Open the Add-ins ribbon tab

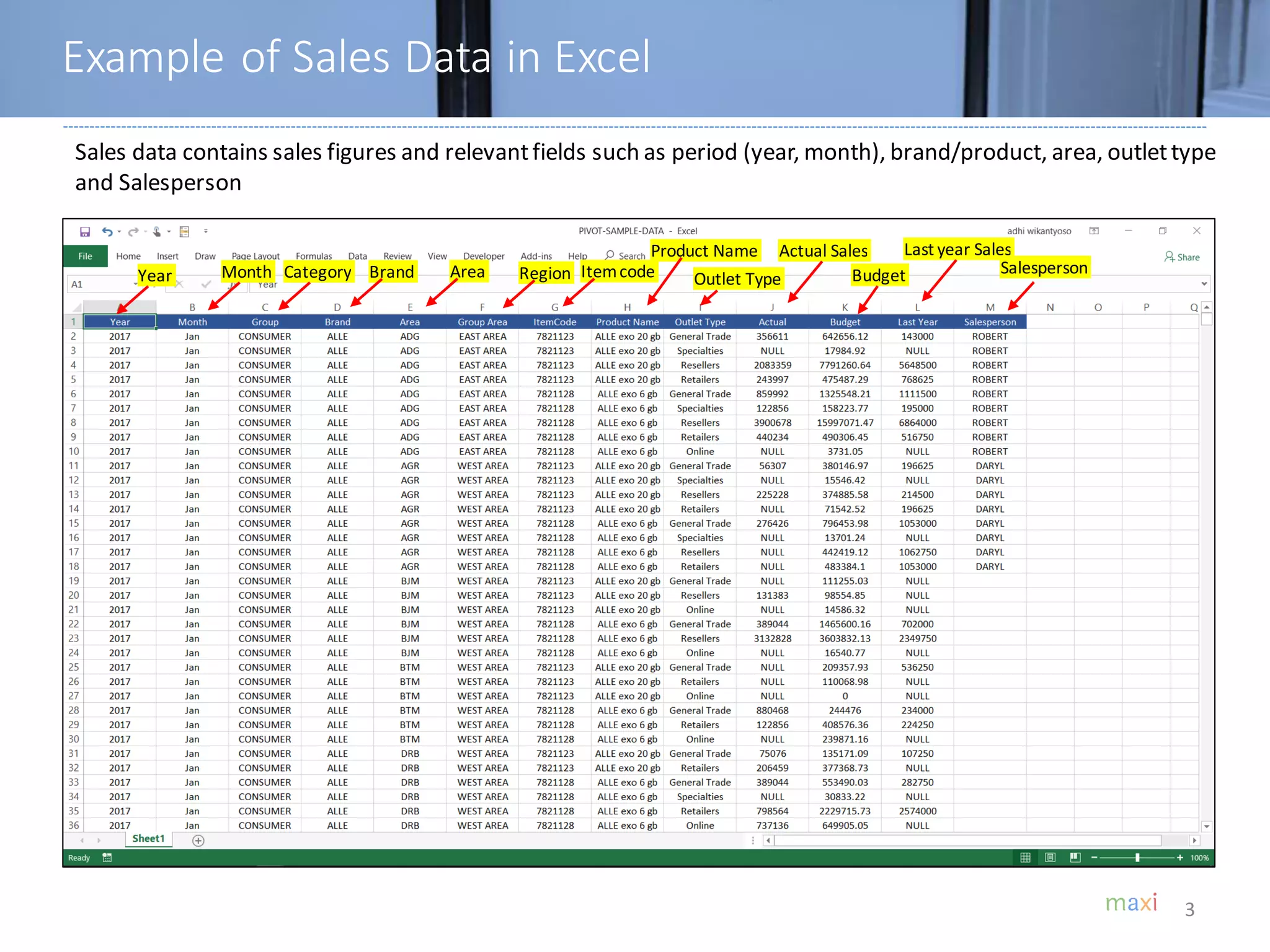pyautogui.click(x=536, y=256)
